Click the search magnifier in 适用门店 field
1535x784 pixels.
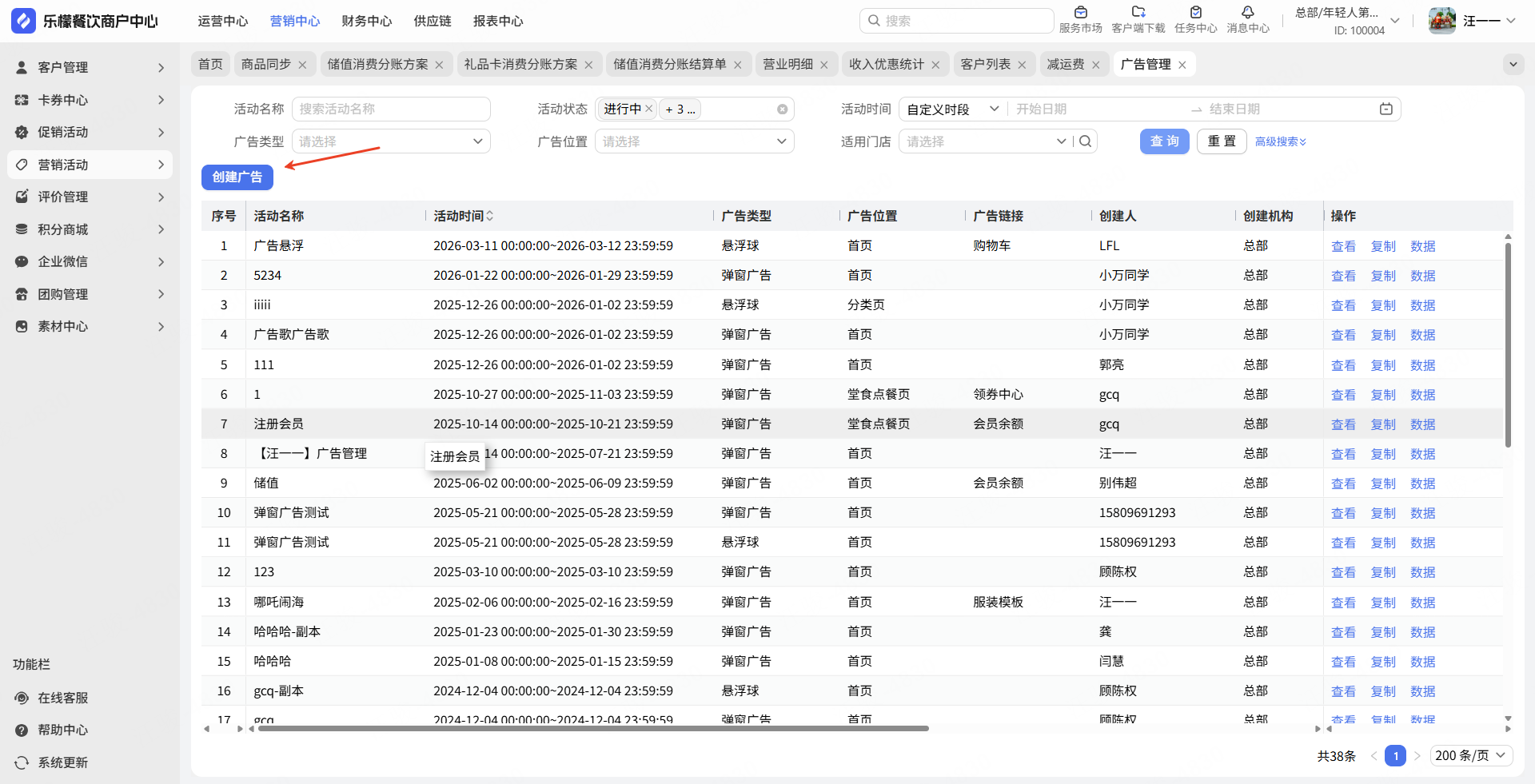point(1085,141)
